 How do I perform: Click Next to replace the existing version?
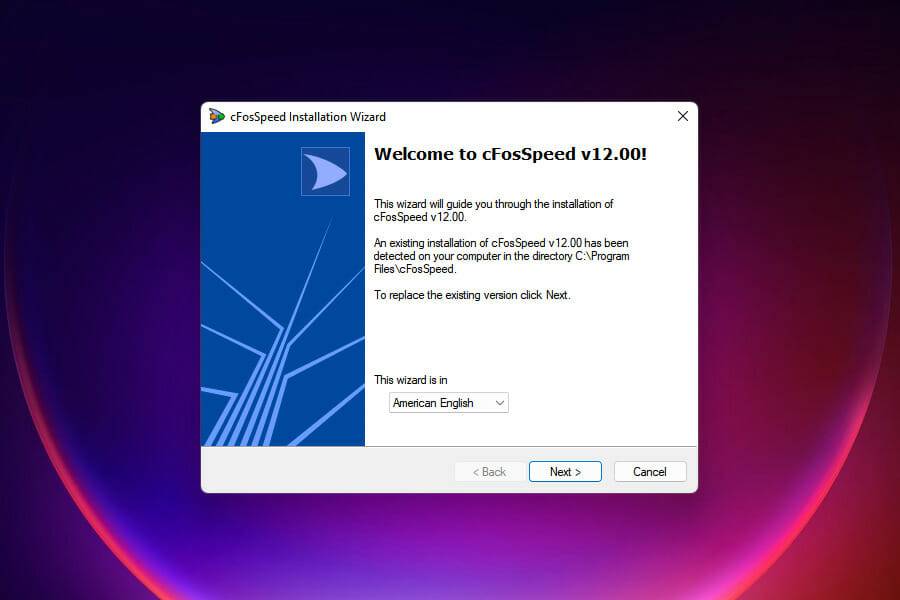[x=564, y=471]
